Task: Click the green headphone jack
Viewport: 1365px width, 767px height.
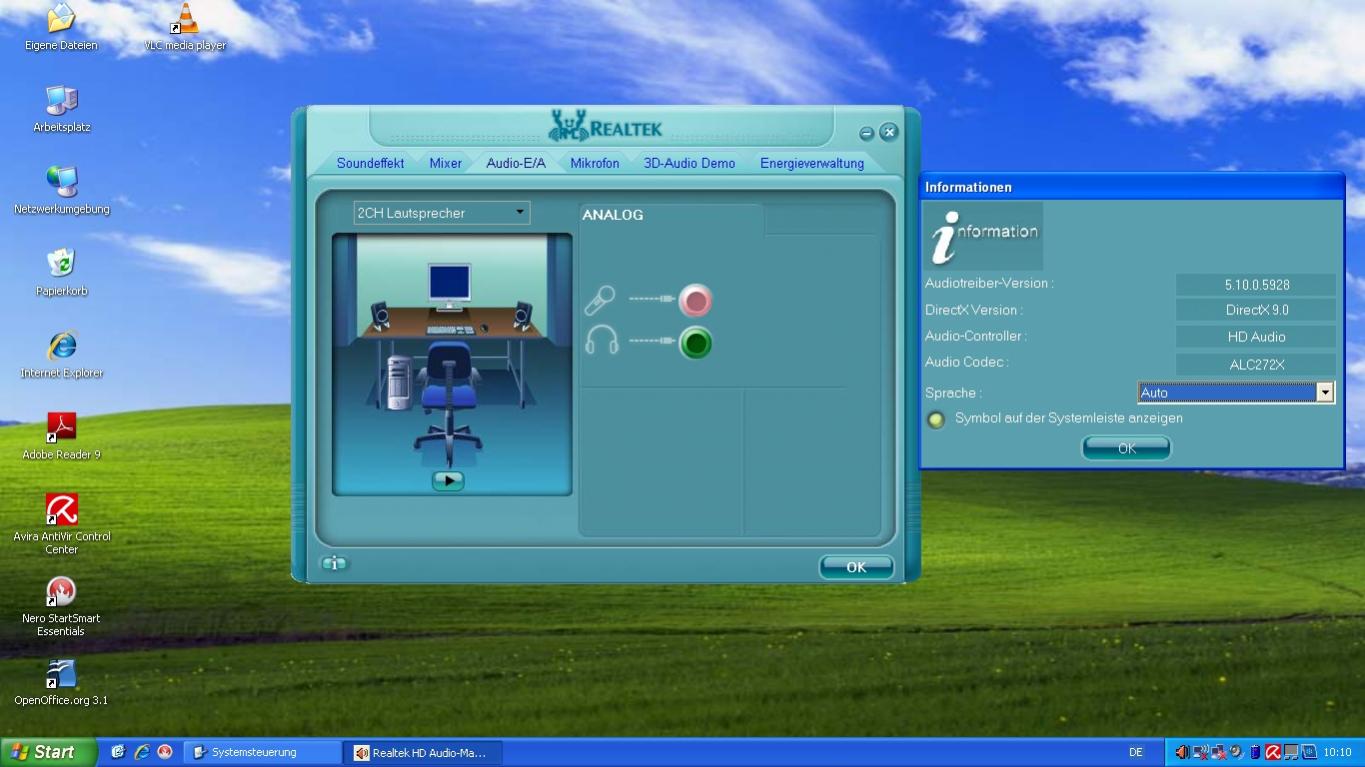Action: [695, 343]
